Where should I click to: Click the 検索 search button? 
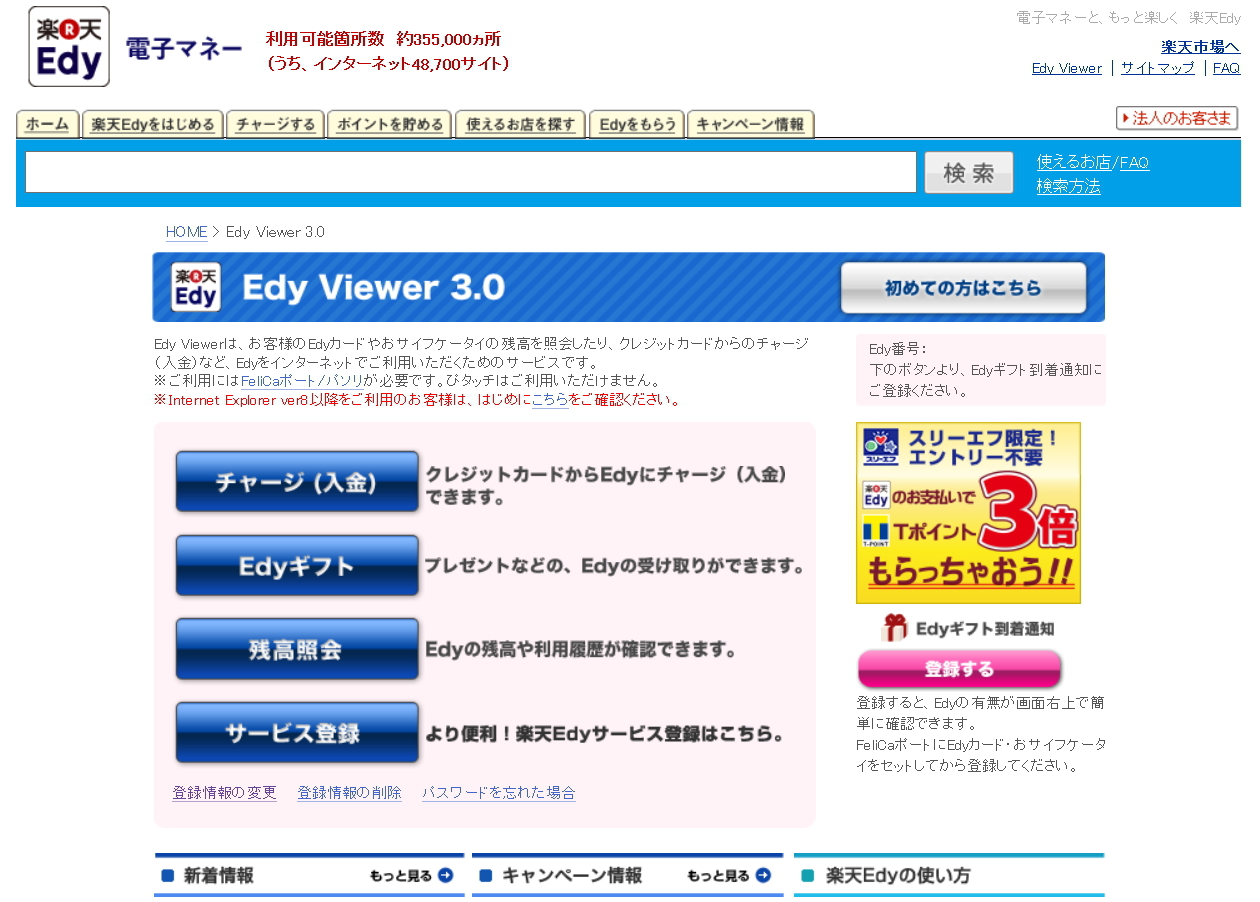968,173
